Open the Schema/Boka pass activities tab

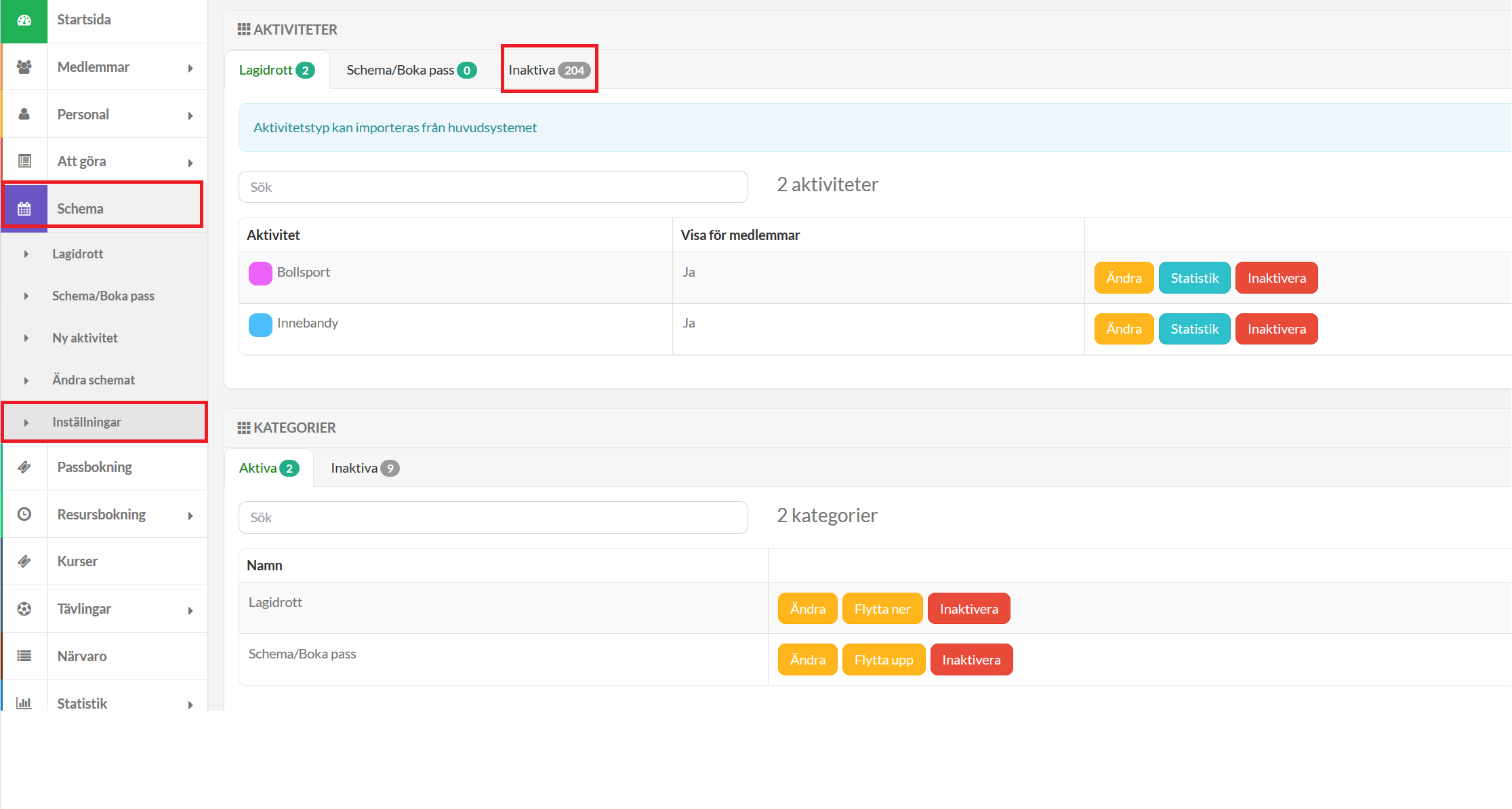click(x=411, y=70)
